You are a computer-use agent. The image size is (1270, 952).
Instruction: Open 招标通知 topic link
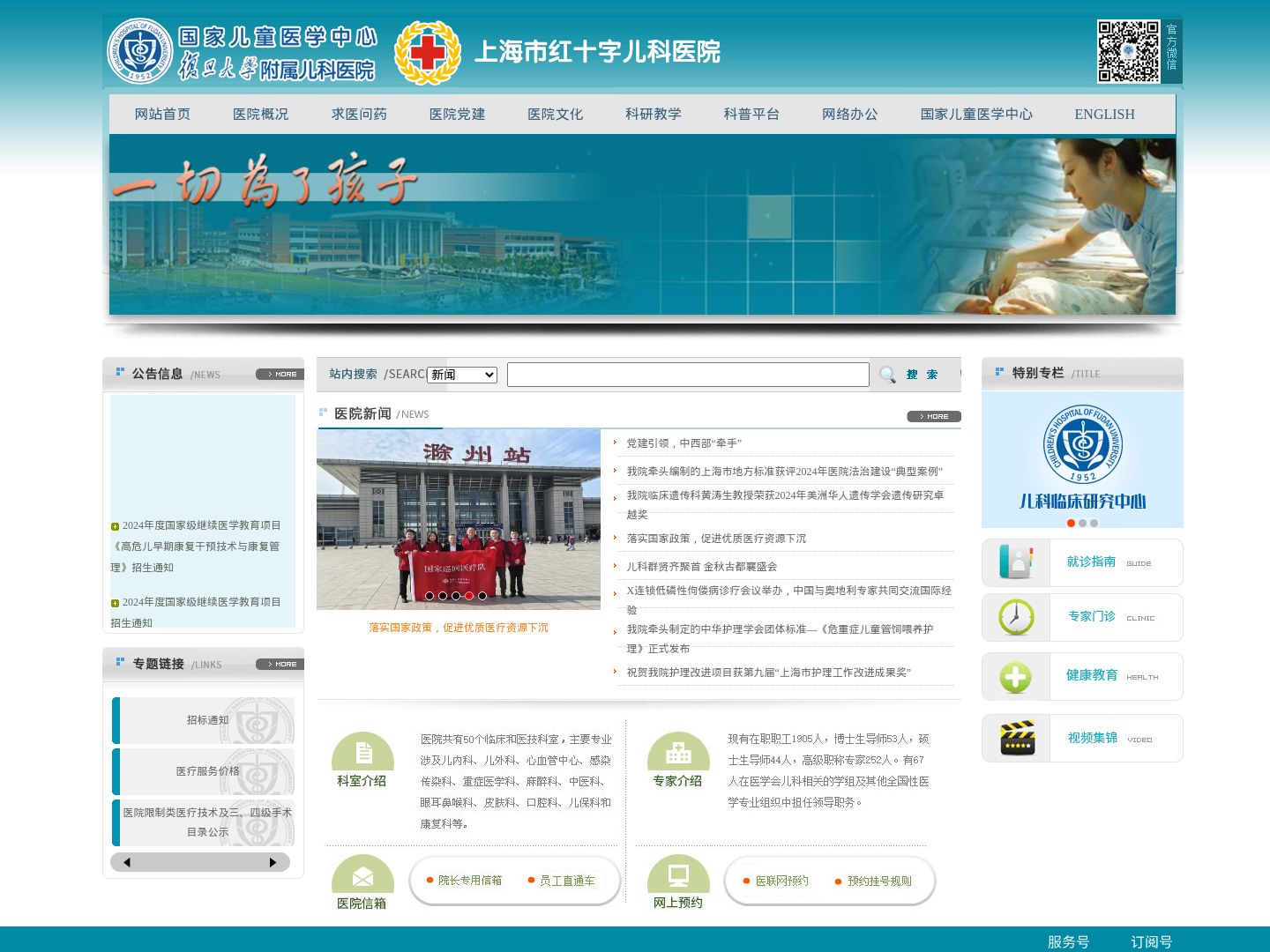point(207,720)
